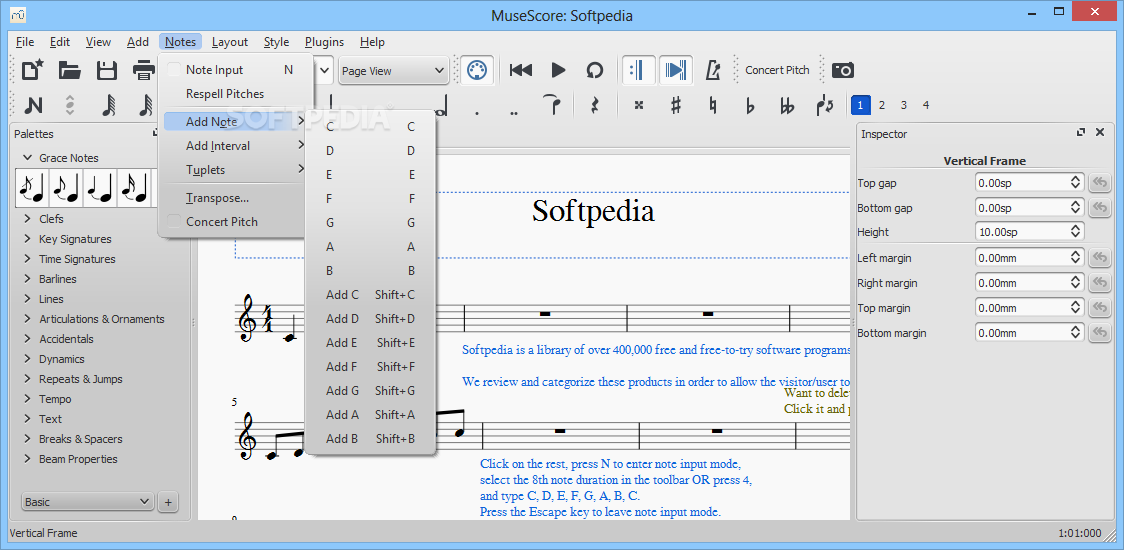The height and width of the screenshot is (550, 1124).
Task: Click the flip stem direction icon
Action: click(824, 105)
